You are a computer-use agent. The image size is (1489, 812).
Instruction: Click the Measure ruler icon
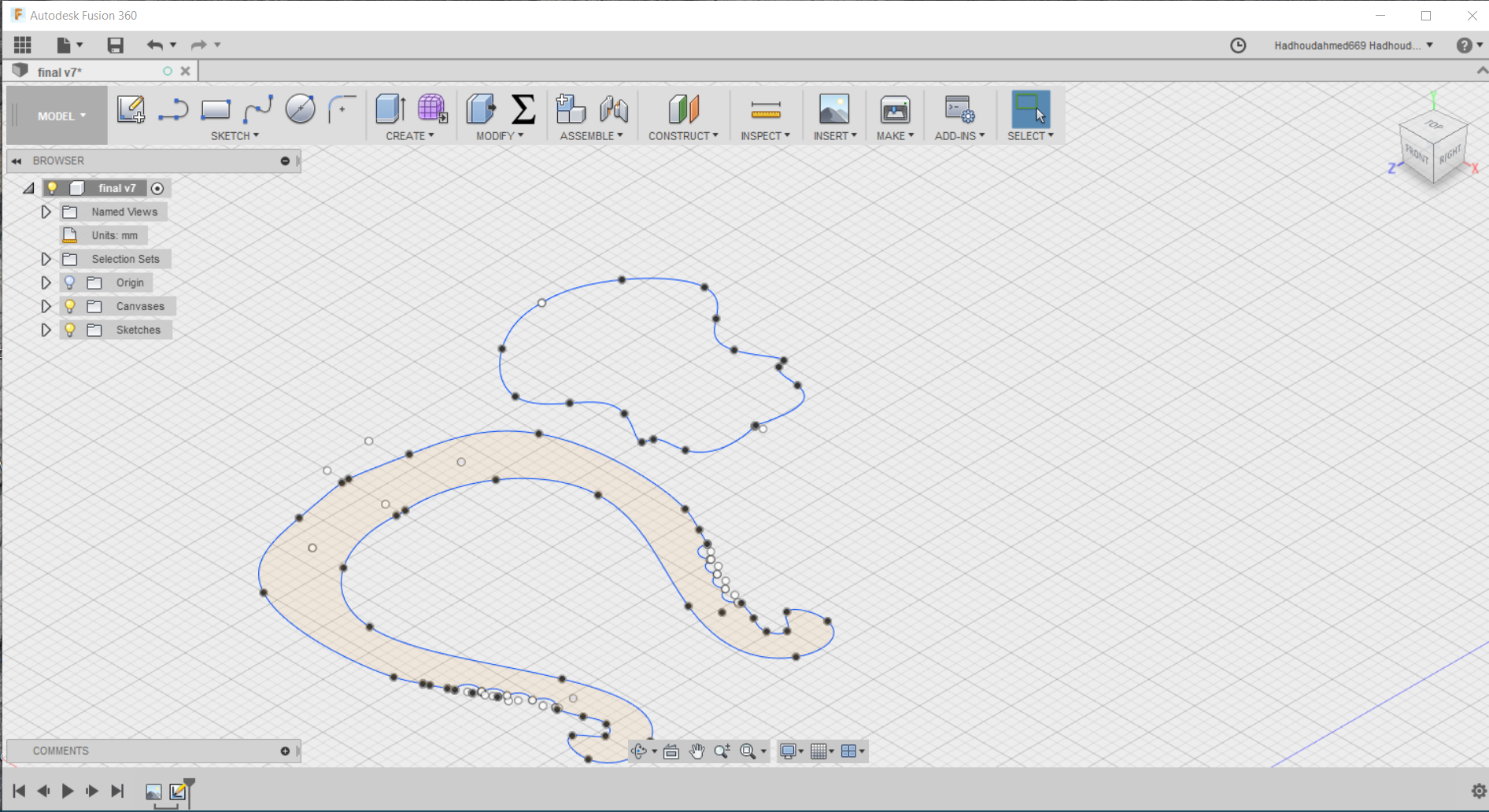click(766, 109)
